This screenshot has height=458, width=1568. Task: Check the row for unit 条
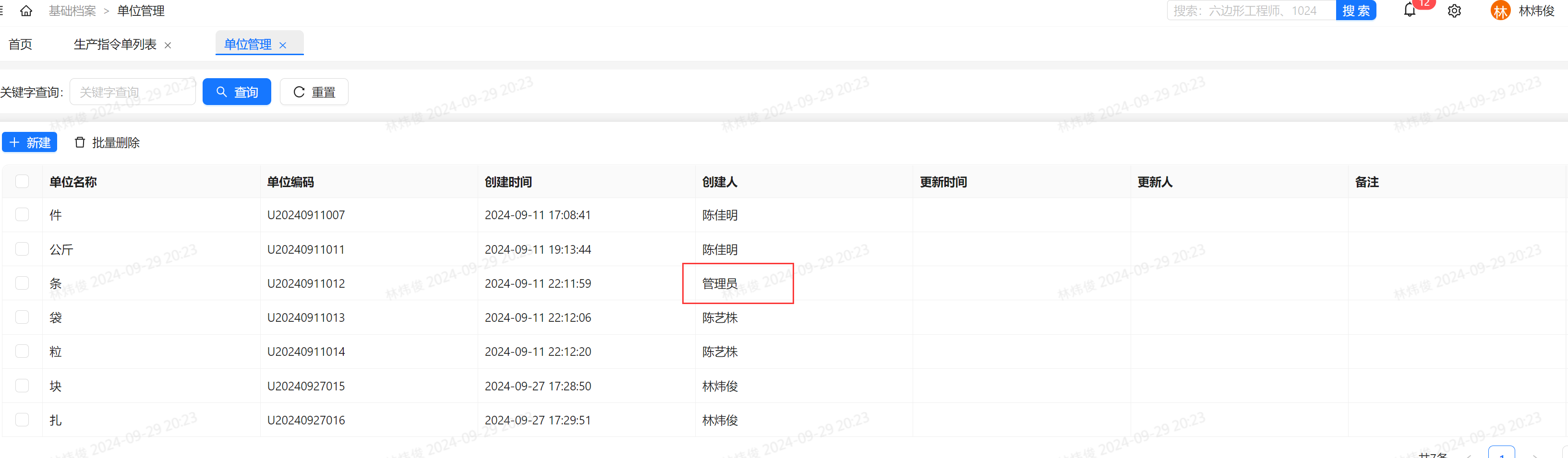tap(22, 283)
